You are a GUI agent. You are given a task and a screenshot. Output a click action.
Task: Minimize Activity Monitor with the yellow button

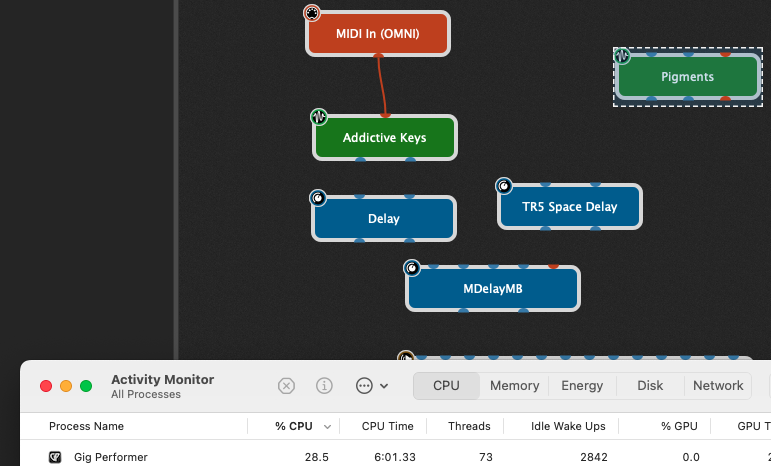66,386
